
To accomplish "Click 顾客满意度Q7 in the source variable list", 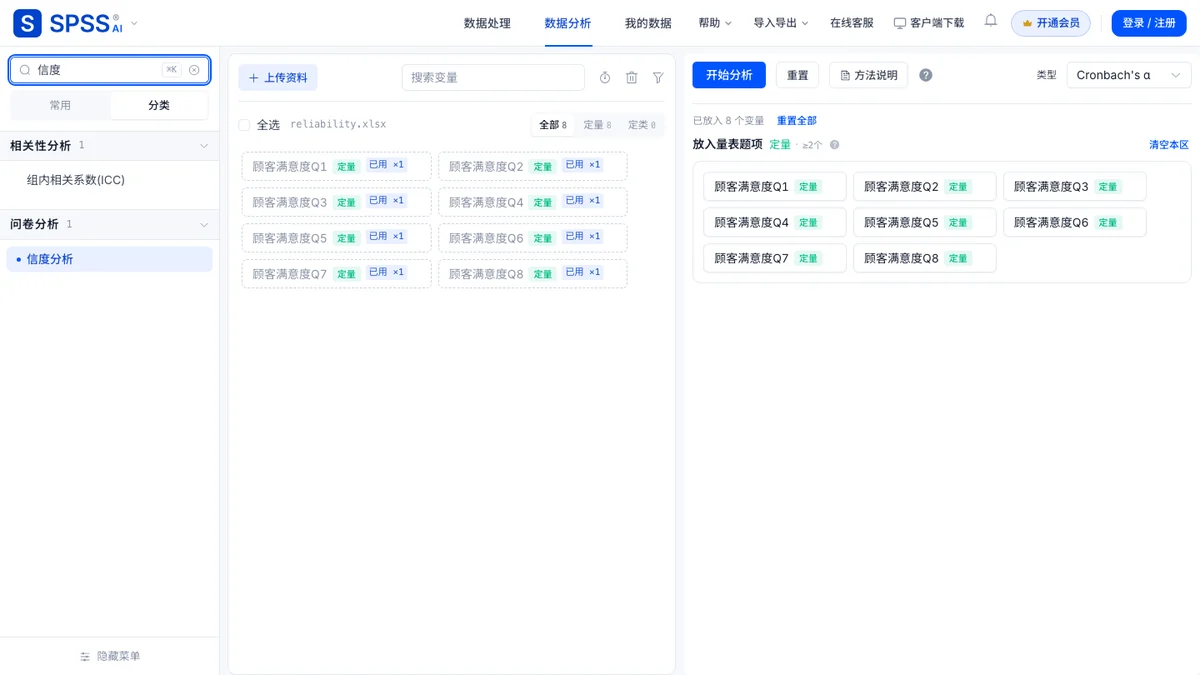I will (x=336, y=274).
